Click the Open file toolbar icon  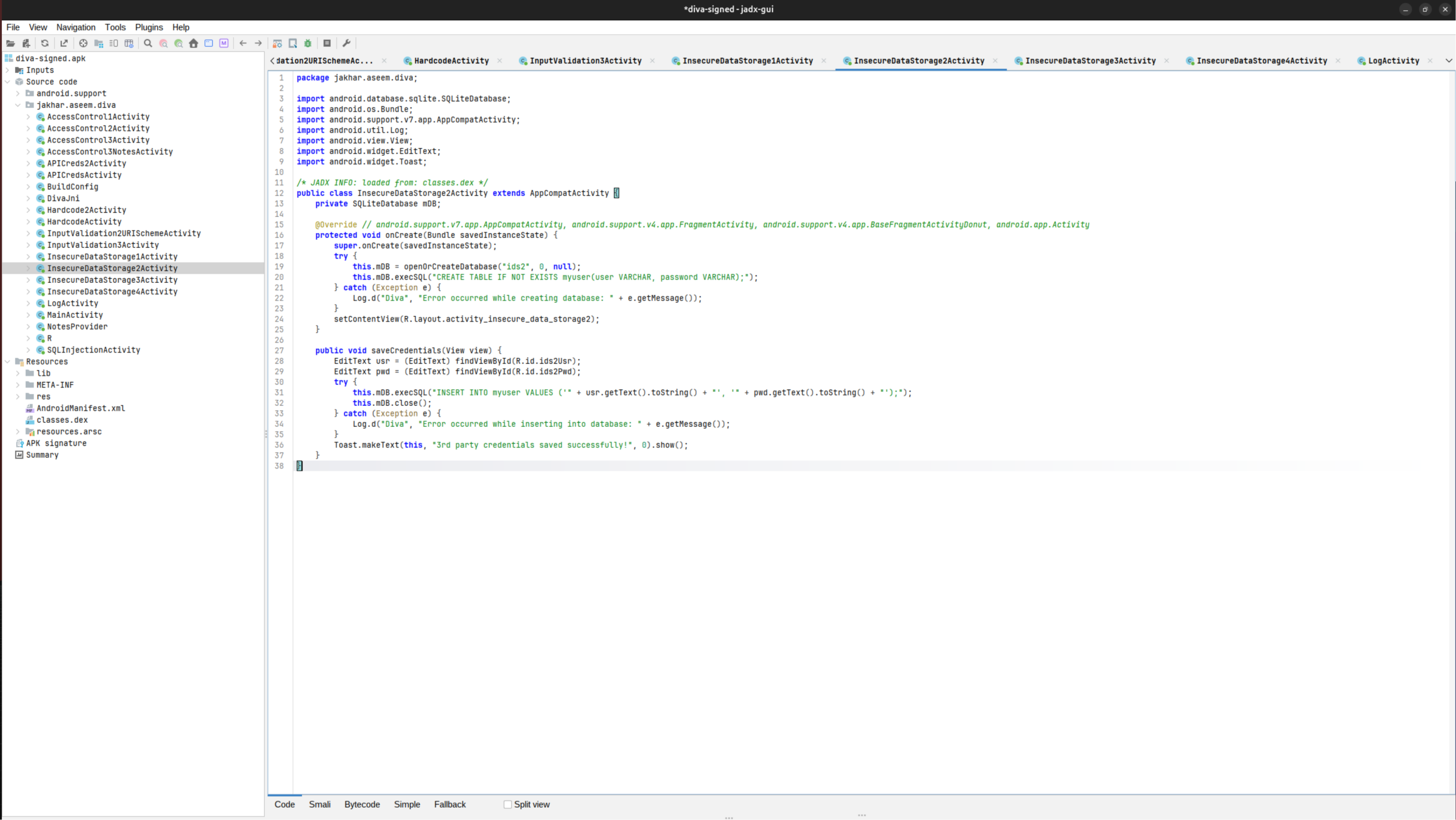click(x=10, y=43)
